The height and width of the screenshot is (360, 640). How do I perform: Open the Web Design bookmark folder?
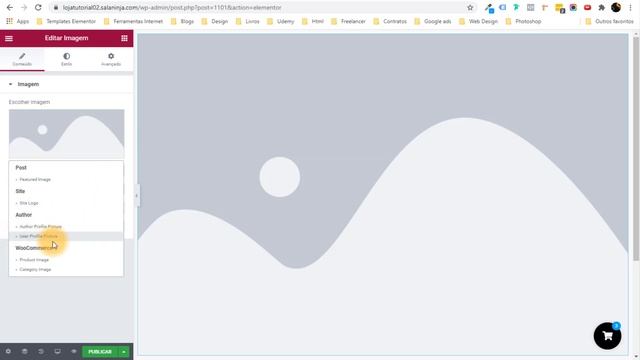click(478, 21)
